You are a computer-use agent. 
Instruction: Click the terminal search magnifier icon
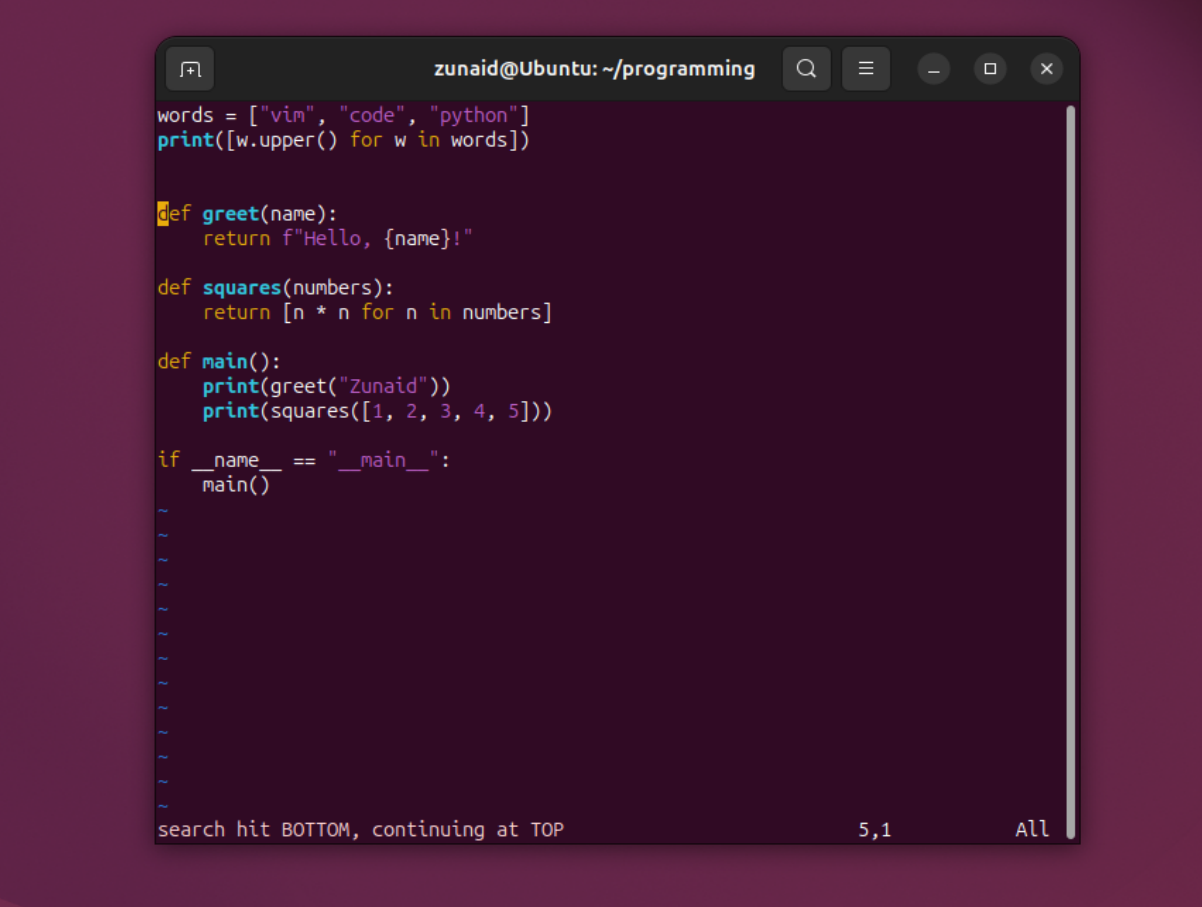click(x=806, y=69)
